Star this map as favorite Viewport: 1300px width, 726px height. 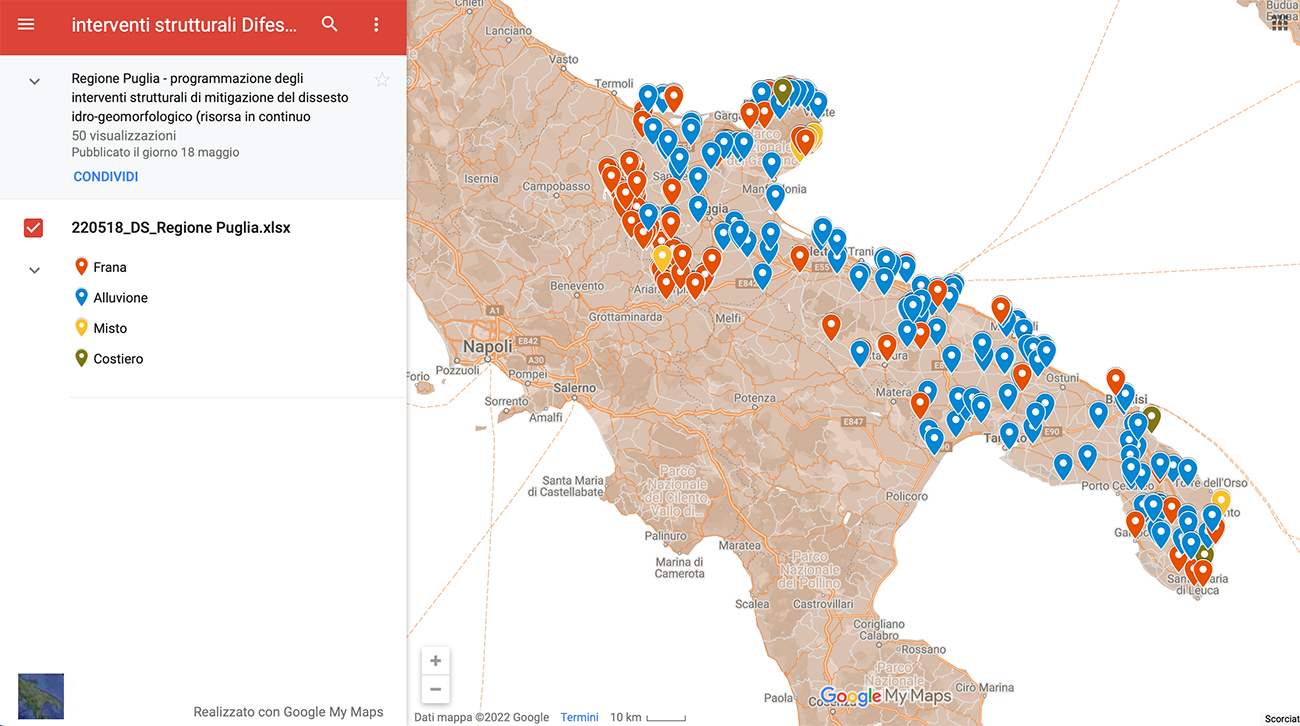pyautogui.click(x=382, y=80)
